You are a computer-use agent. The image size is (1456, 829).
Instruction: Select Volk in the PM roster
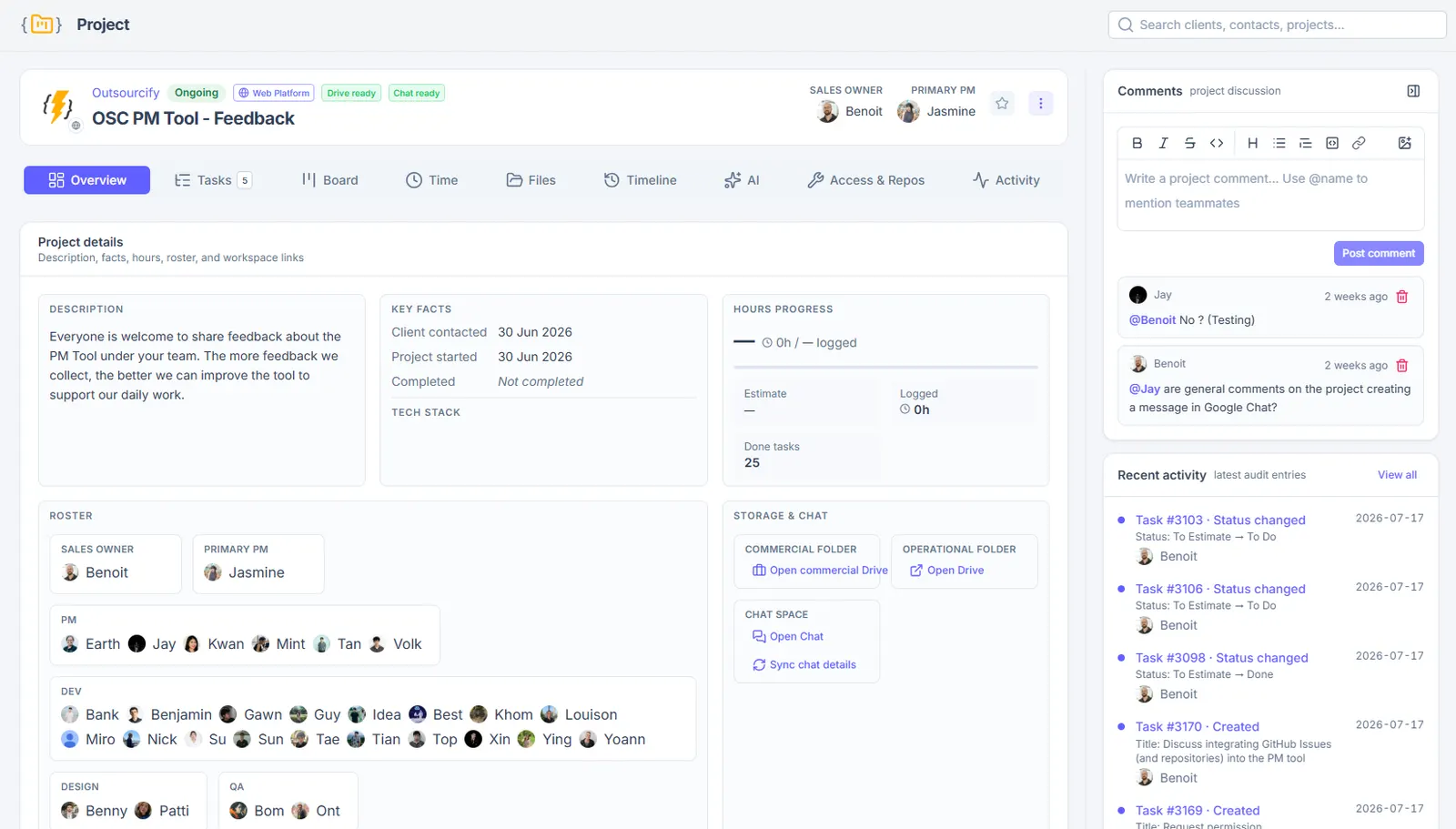click(x=396, y=644)
